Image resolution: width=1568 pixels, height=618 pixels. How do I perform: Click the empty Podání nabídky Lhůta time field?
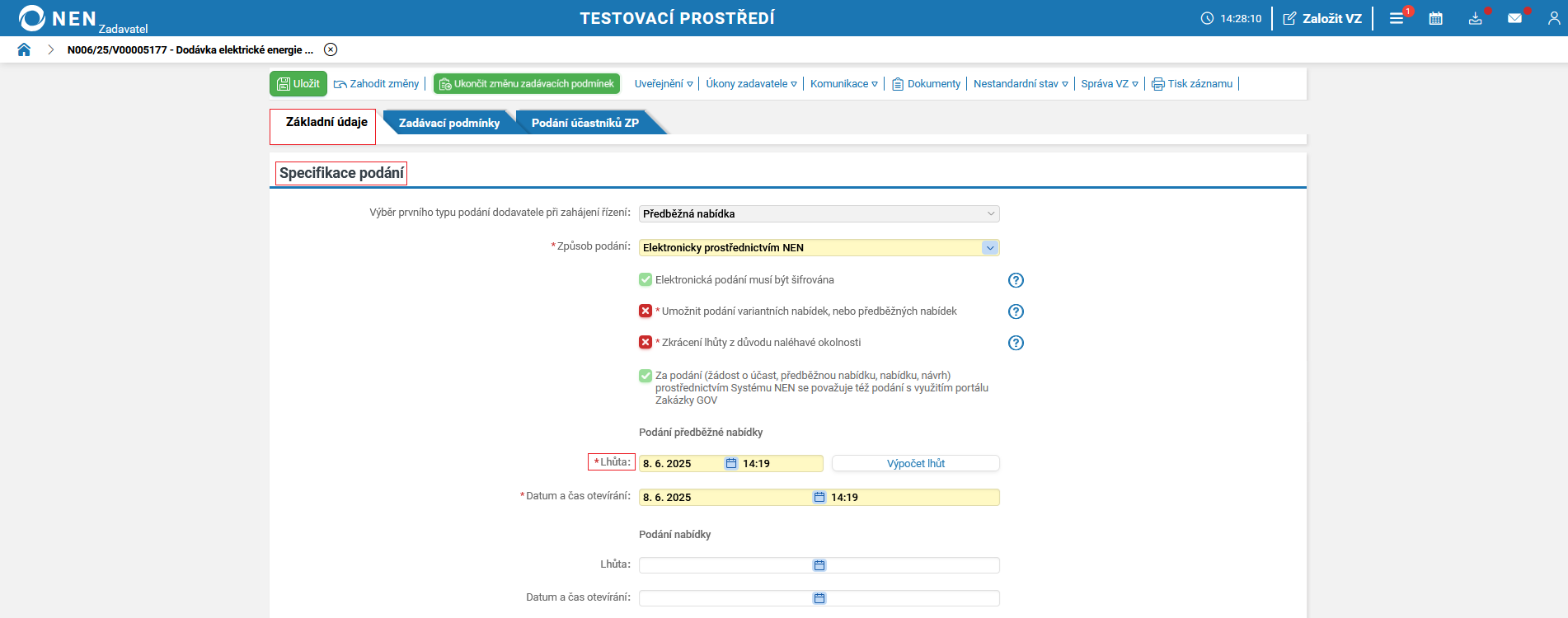tap(913, 565)
